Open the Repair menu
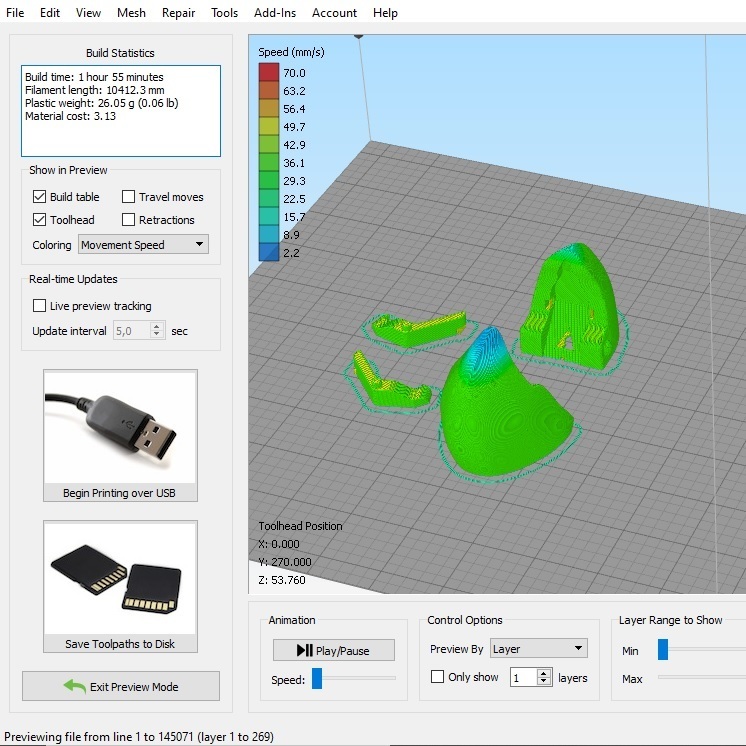This screenshot has height=746, width=746. (178, 13)
